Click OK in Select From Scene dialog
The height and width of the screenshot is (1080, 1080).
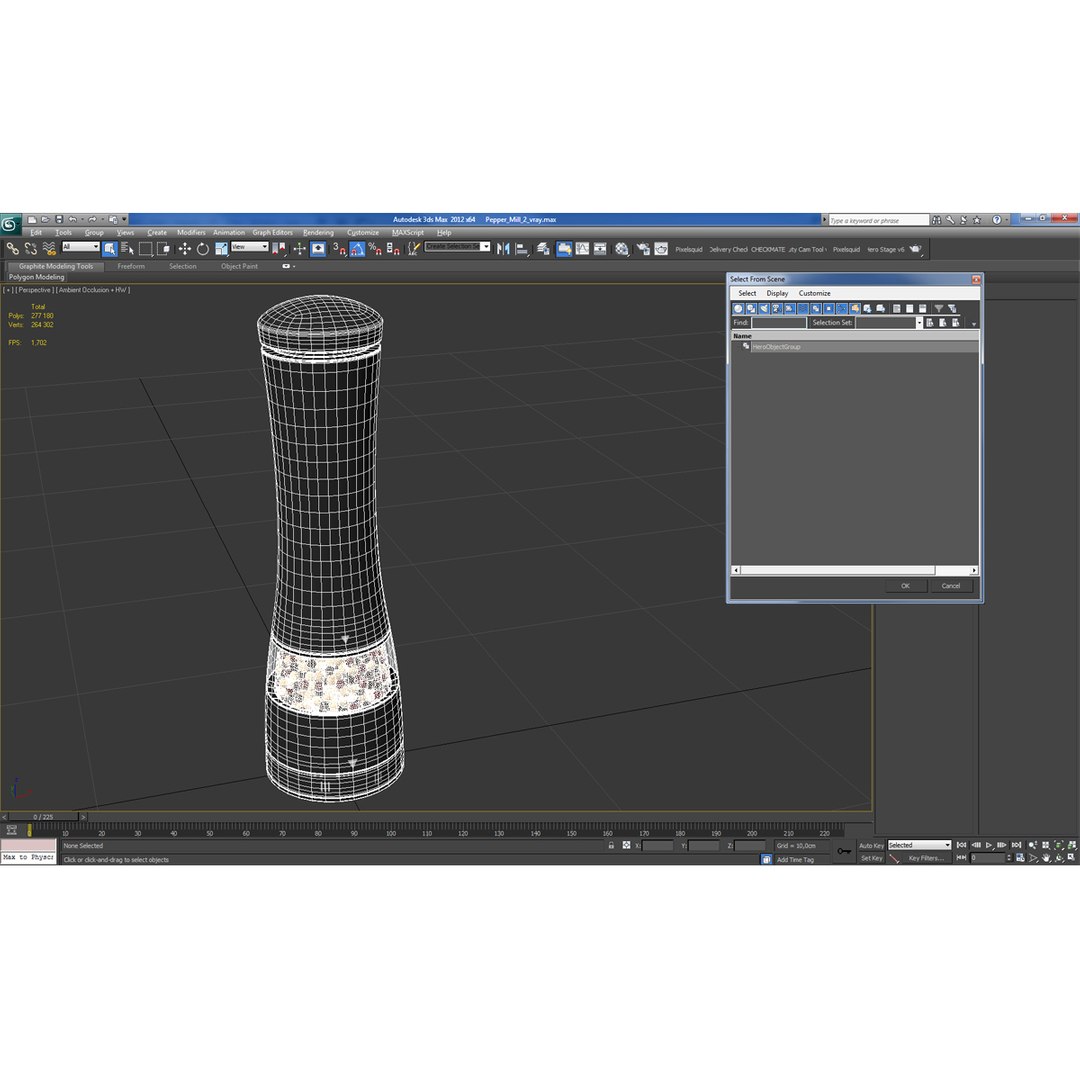click(905, 586)
